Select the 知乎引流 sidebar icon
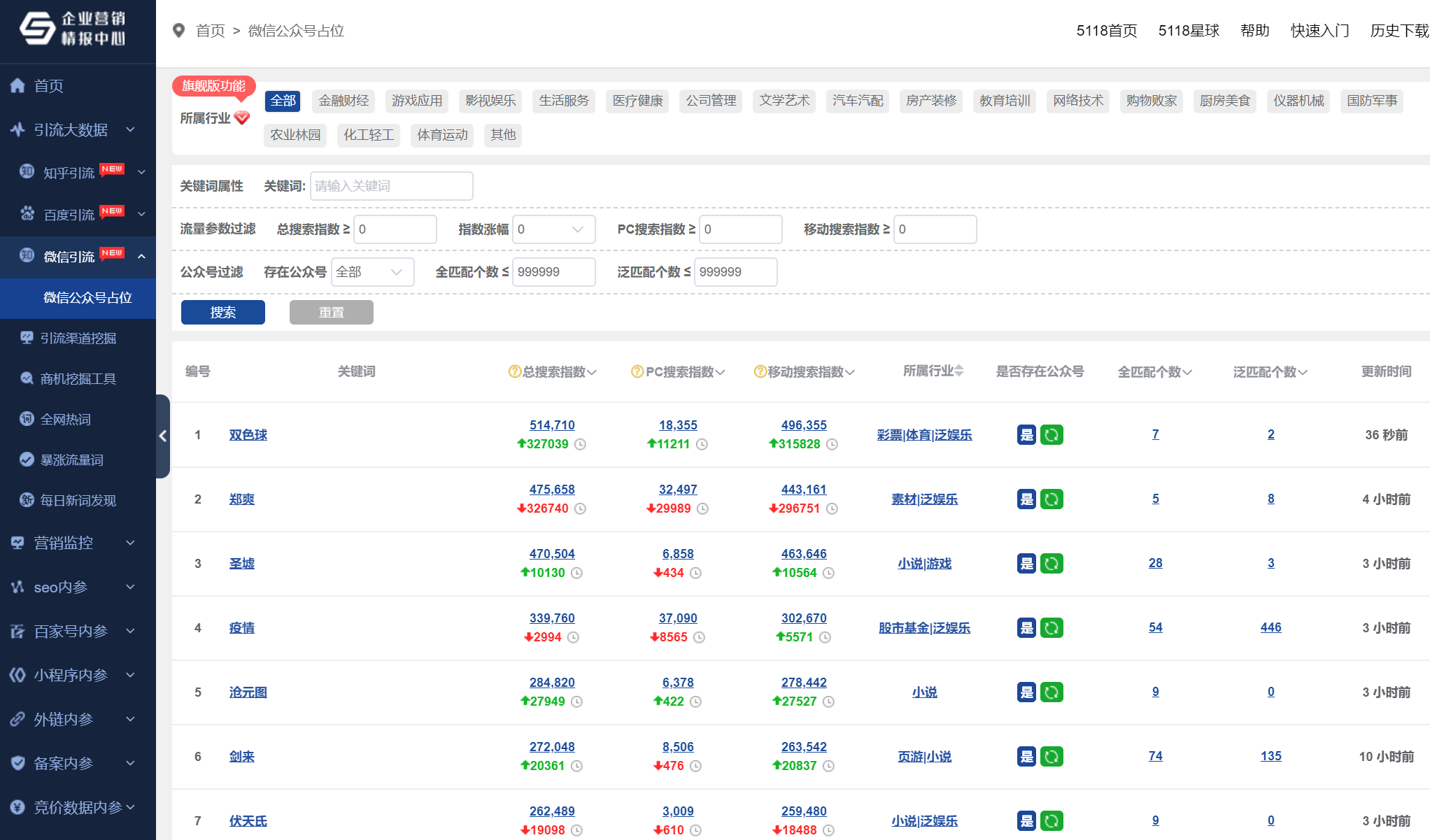Viewport: 1430px width, 840px height. point(26,172)
